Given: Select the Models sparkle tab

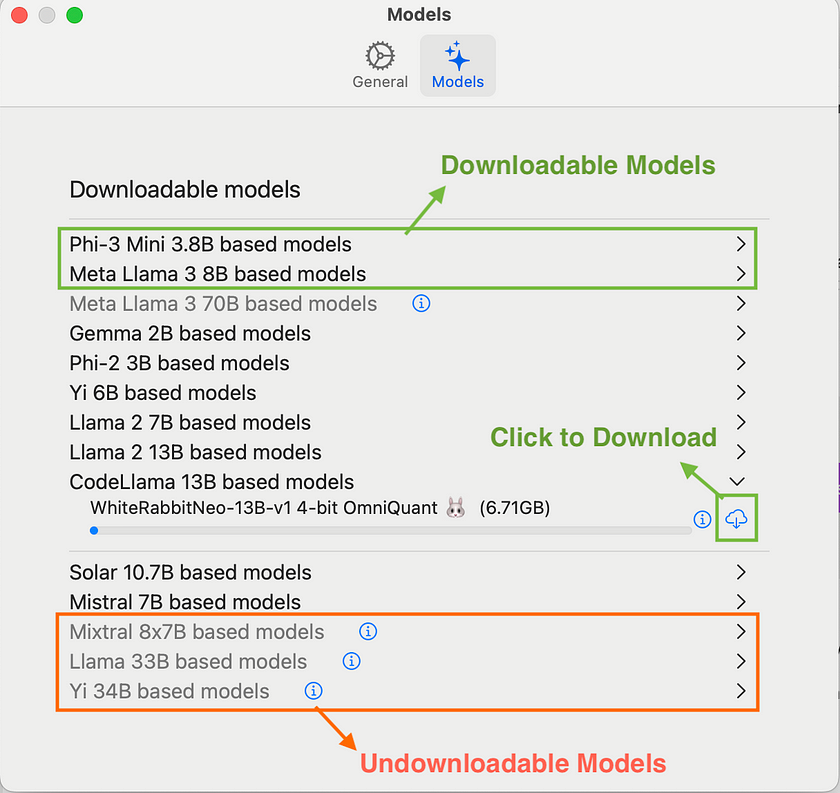Looking at the screenshot, I should (458, 65).
